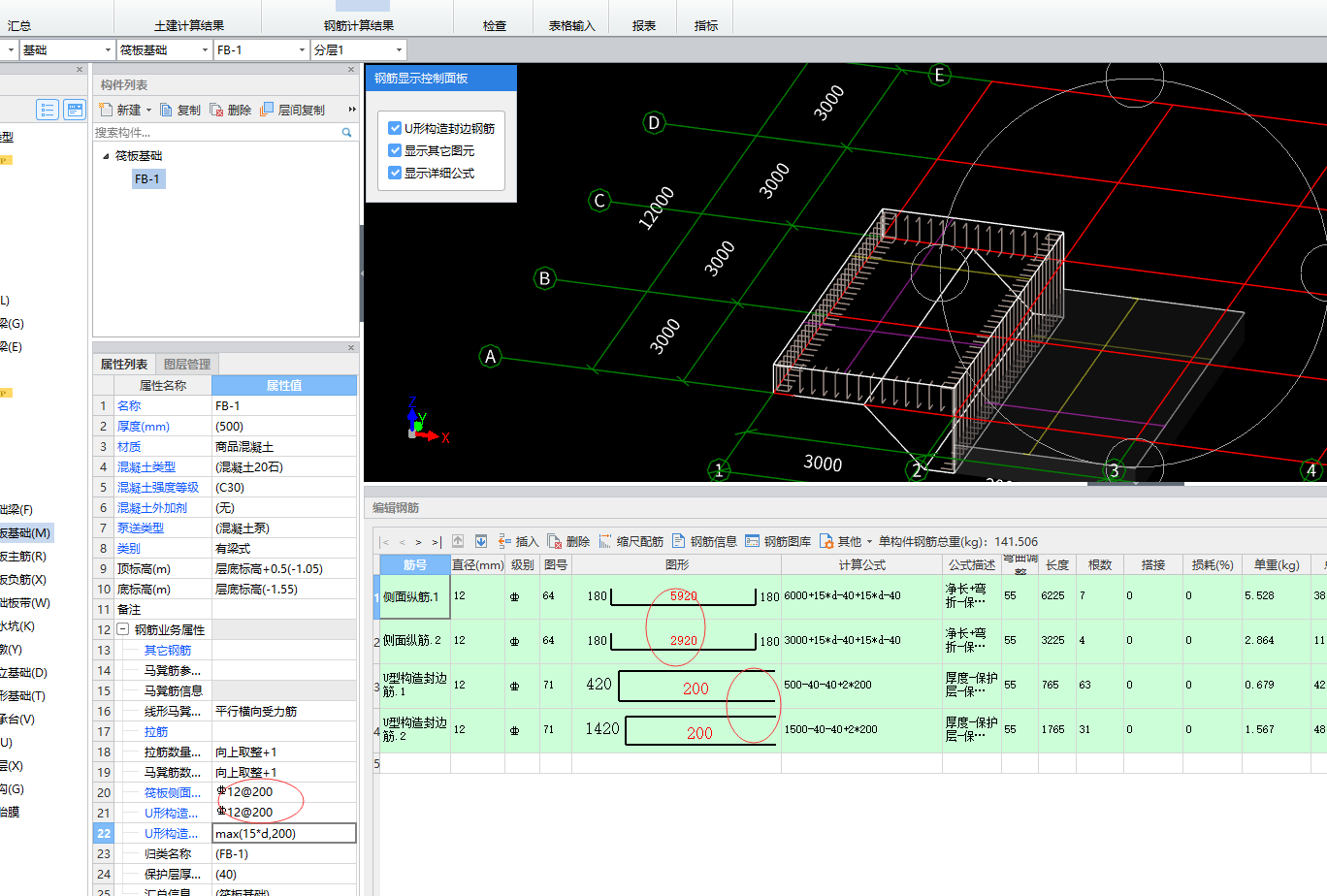
Task: Click the 其它钢筋 property link
Action: 168,650
